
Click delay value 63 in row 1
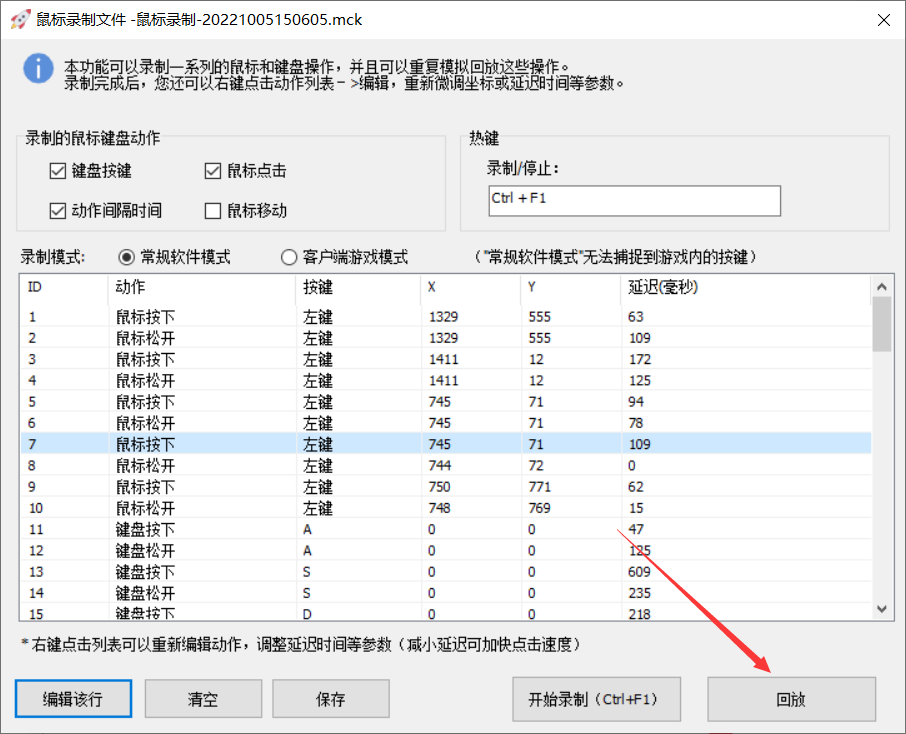[636, 317]
